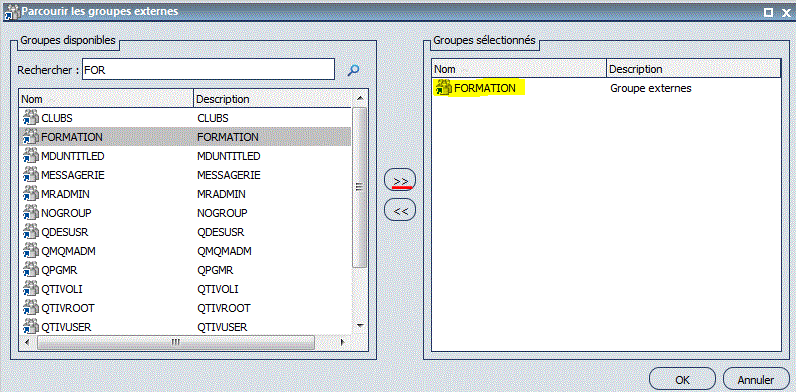
Task: Click the horizontal scrollbar thumb
Action: tap(175, 341)
